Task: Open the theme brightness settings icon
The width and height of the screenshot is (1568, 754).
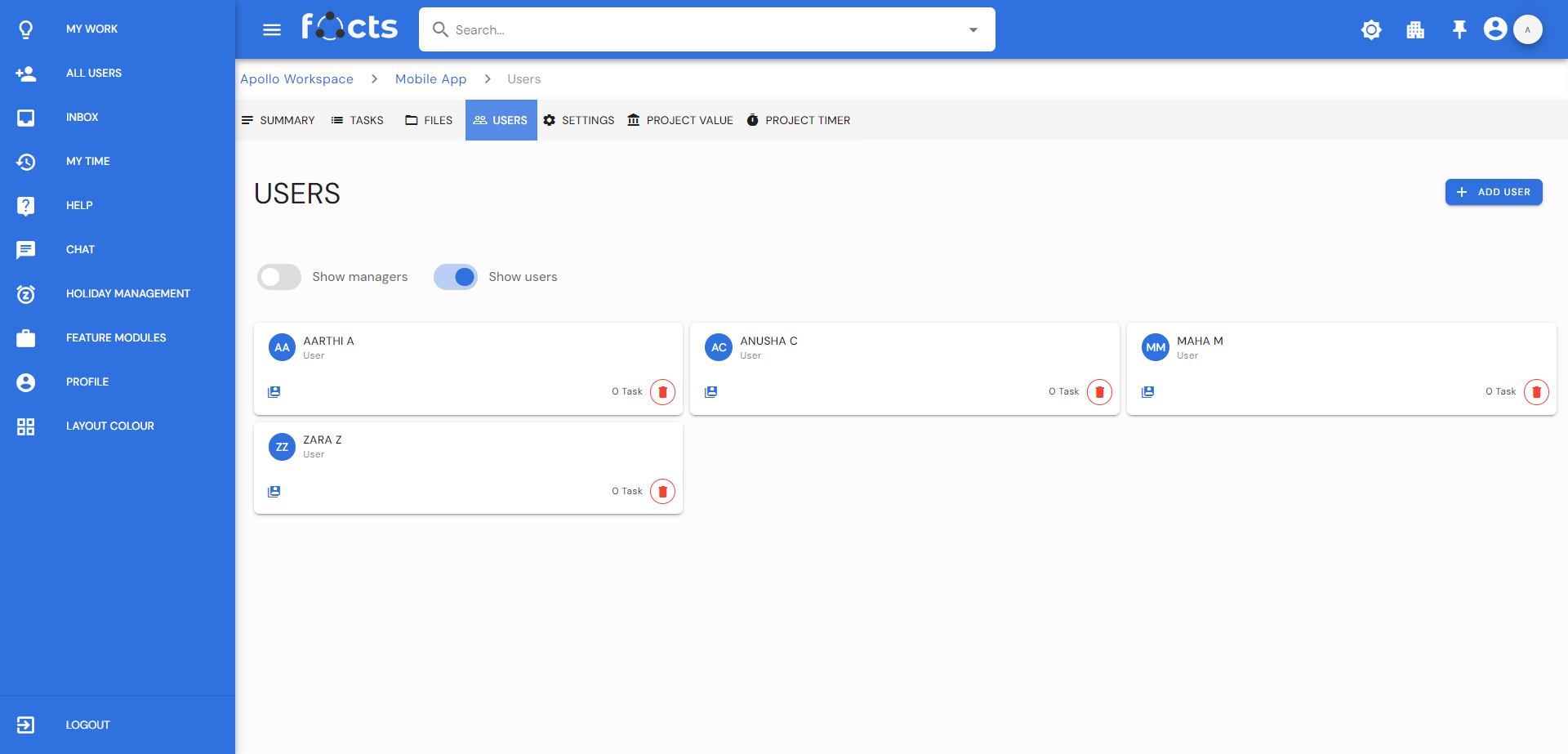Action: [1371, 30]
